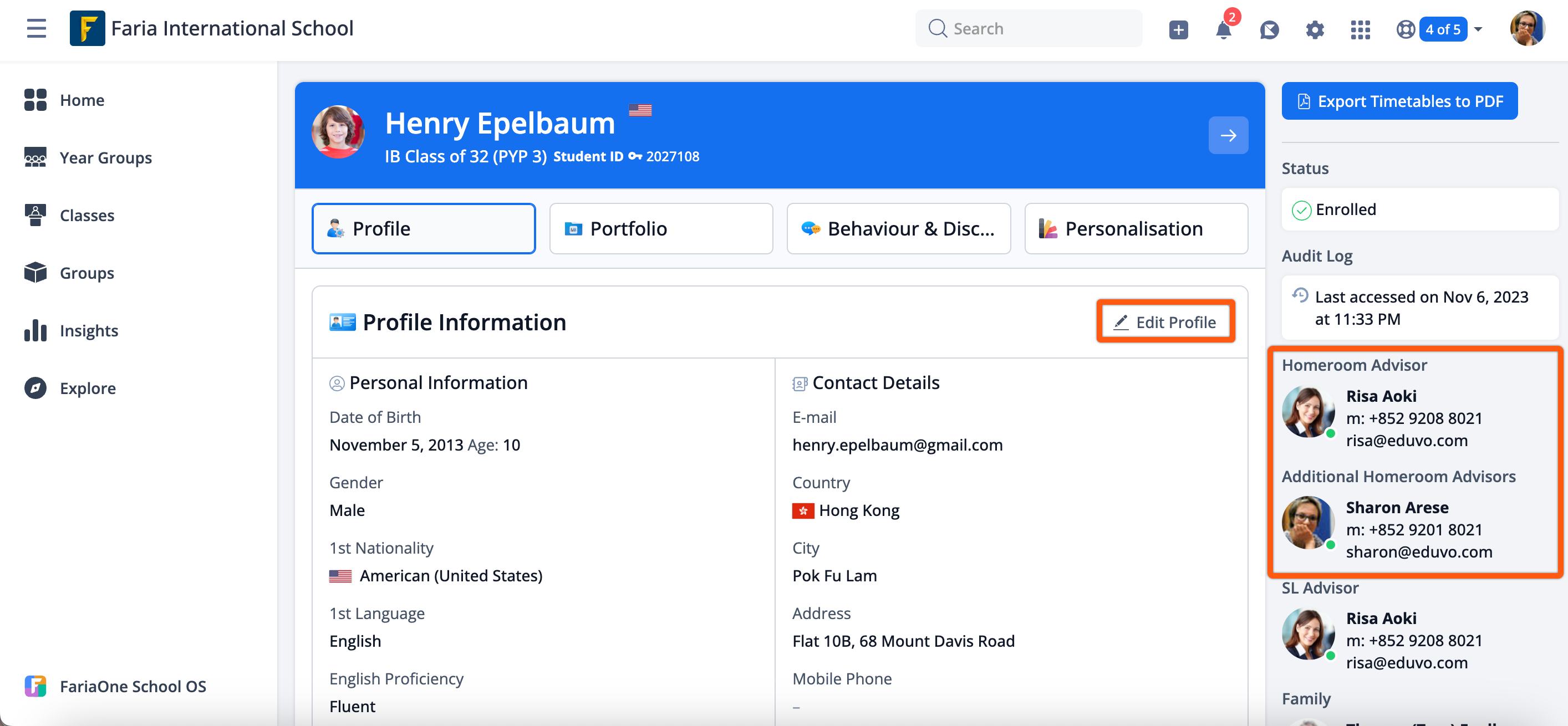Click the Edit Profile button
Viewport: 1568px width, 726px height.
[1165, 322]
